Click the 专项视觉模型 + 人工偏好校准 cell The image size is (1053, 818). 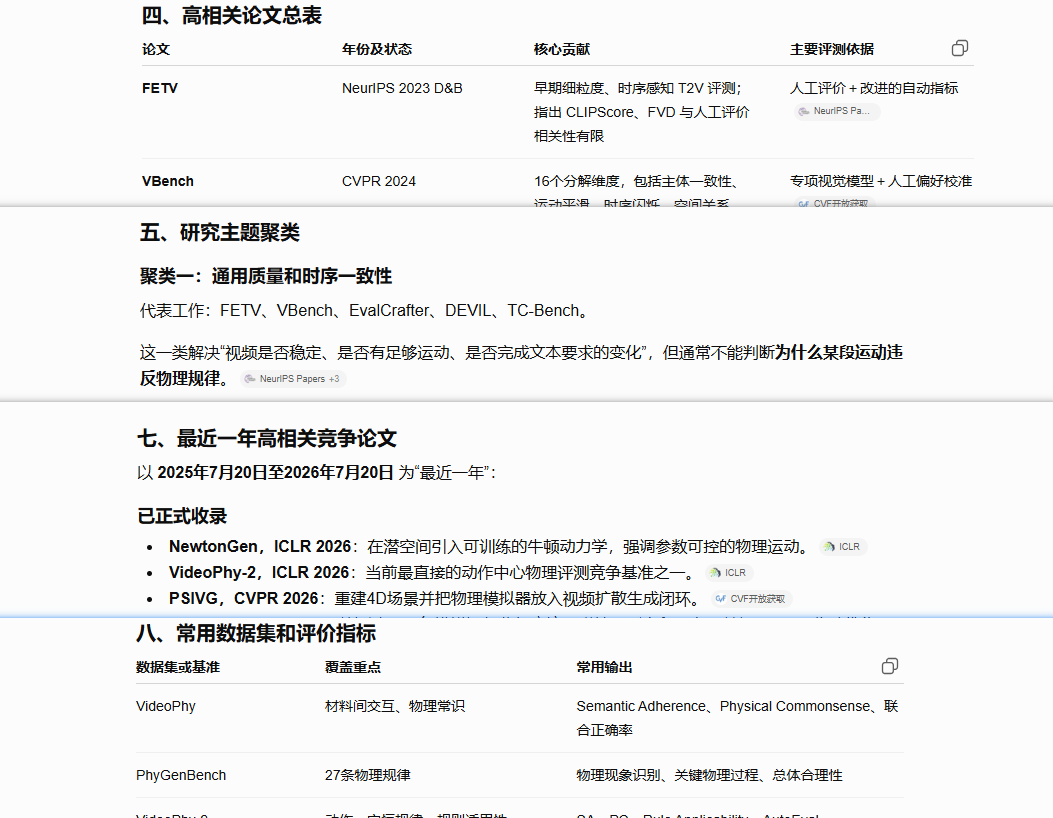pos(881,181)
